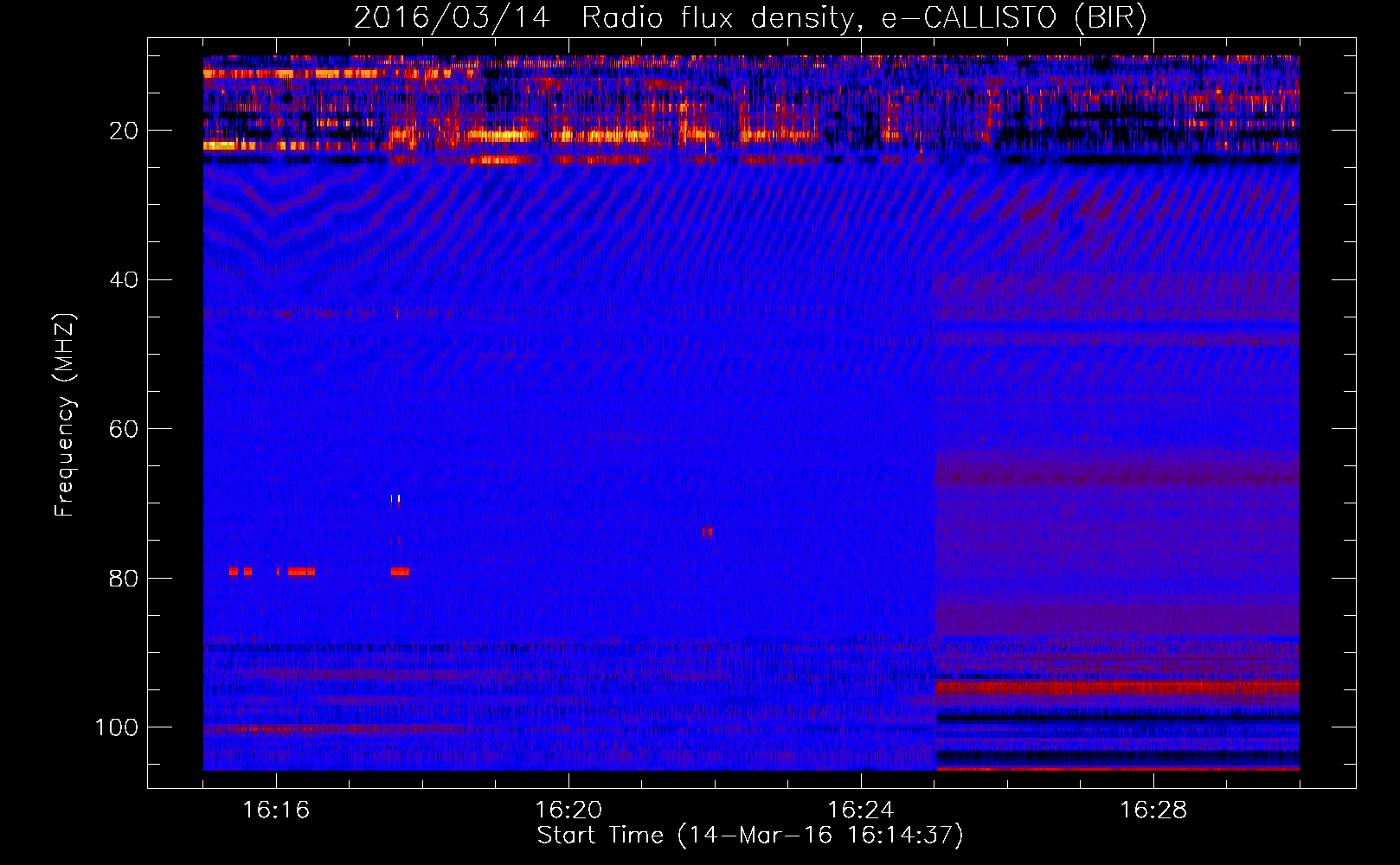1400x865 pixels.
Task: Click the 40 frequency tick label
Action: (x=124, y=280)
